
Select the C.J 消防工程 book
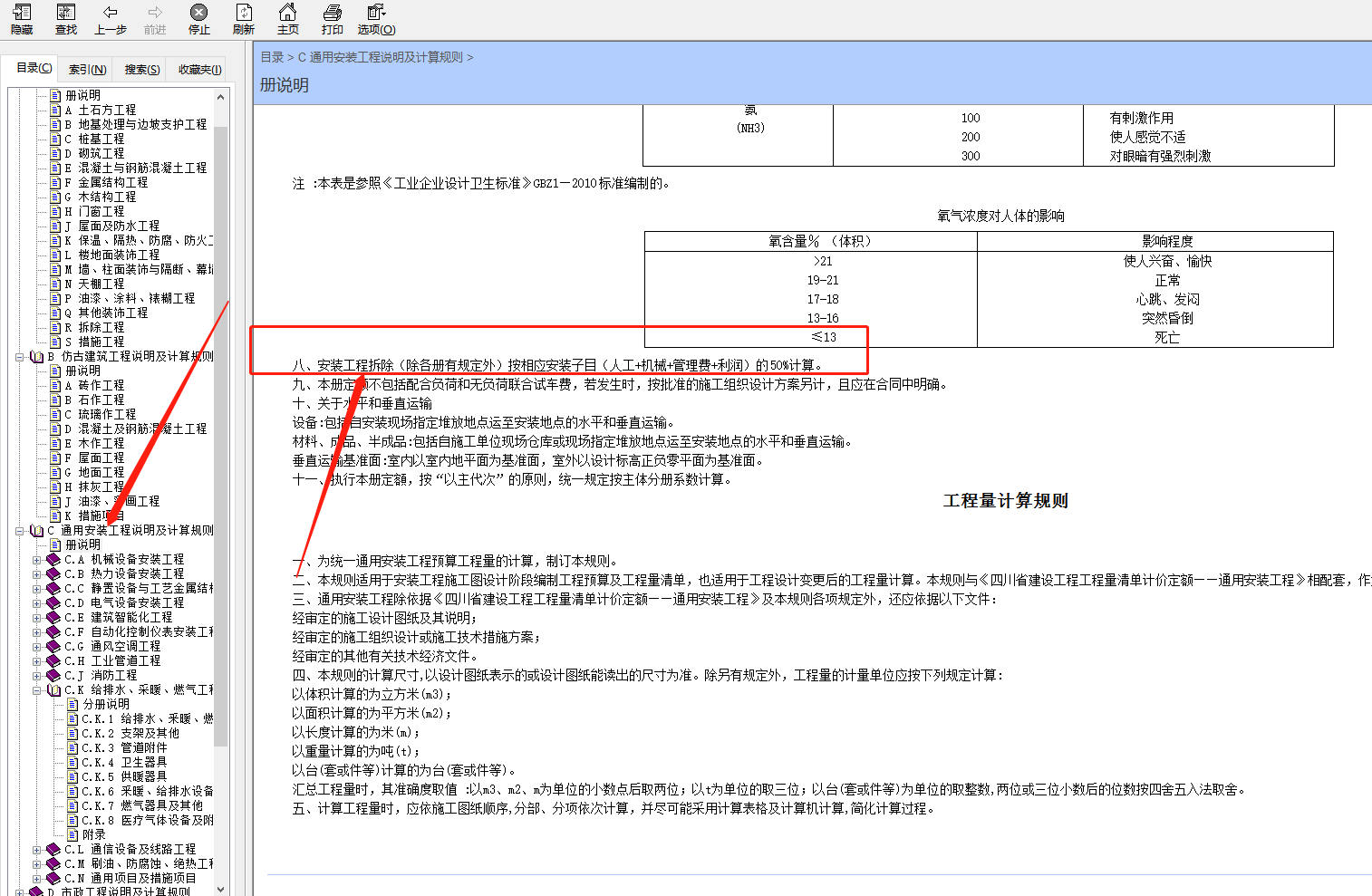[101, 675]
